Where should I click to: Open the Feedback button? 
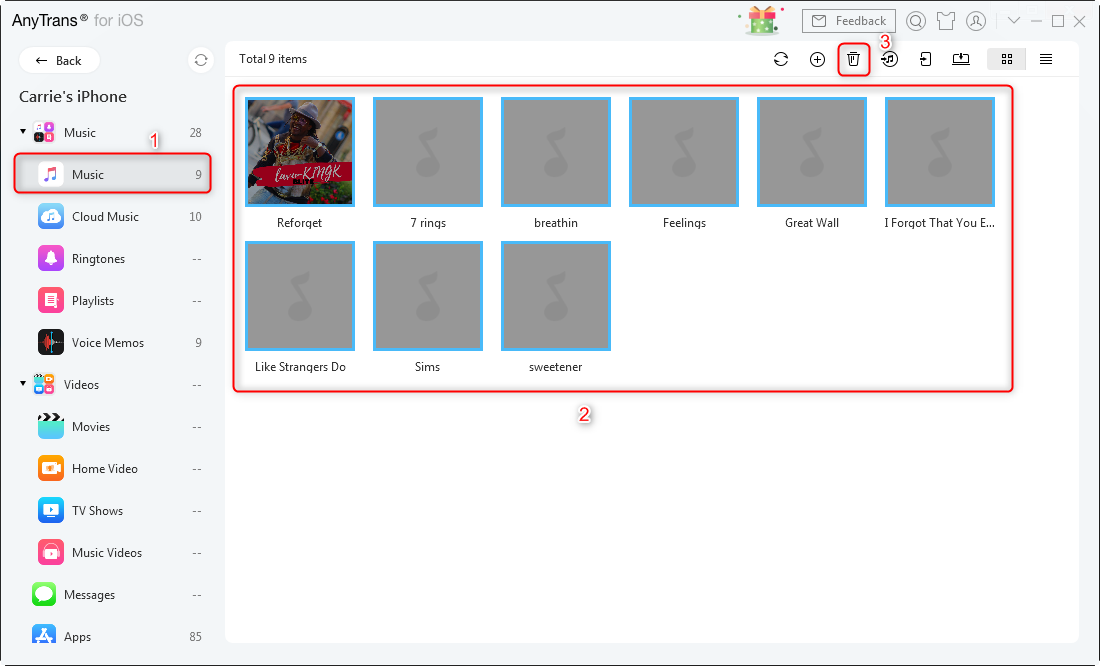click(x=849, y=21)
